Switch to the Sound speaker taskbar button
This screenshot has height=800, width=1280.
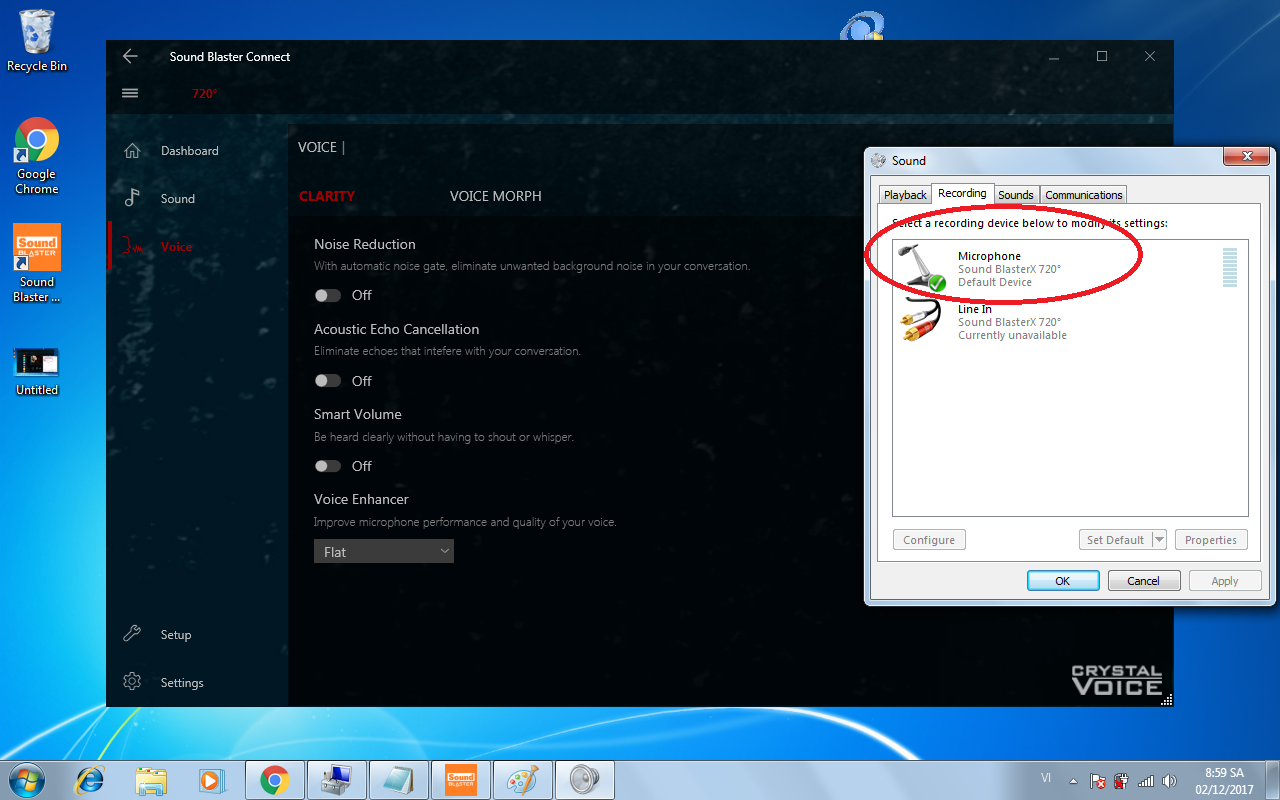[x=585, y=780]
